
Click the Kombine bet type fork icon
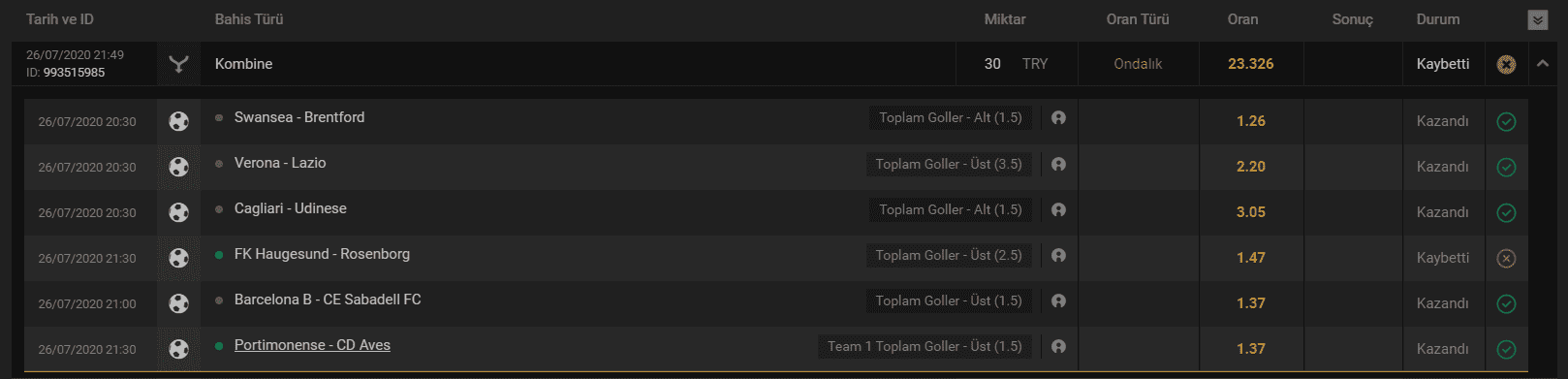[x=178, y=64]
